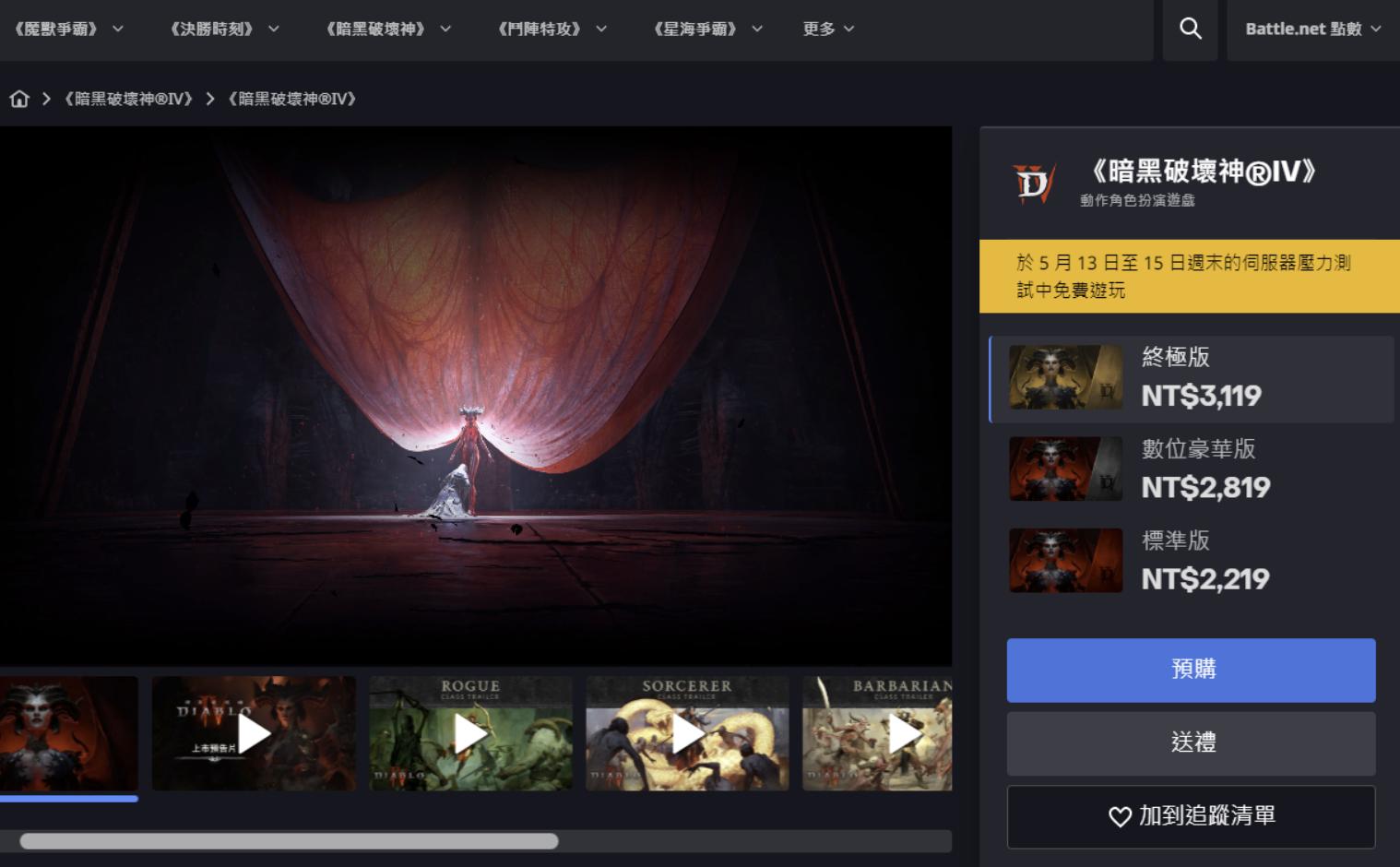Select the 數位豪華版 NT$2,819 edition
Image resolution: width=1400 pixels, height=867 pixels.
tap(1190, 469)
